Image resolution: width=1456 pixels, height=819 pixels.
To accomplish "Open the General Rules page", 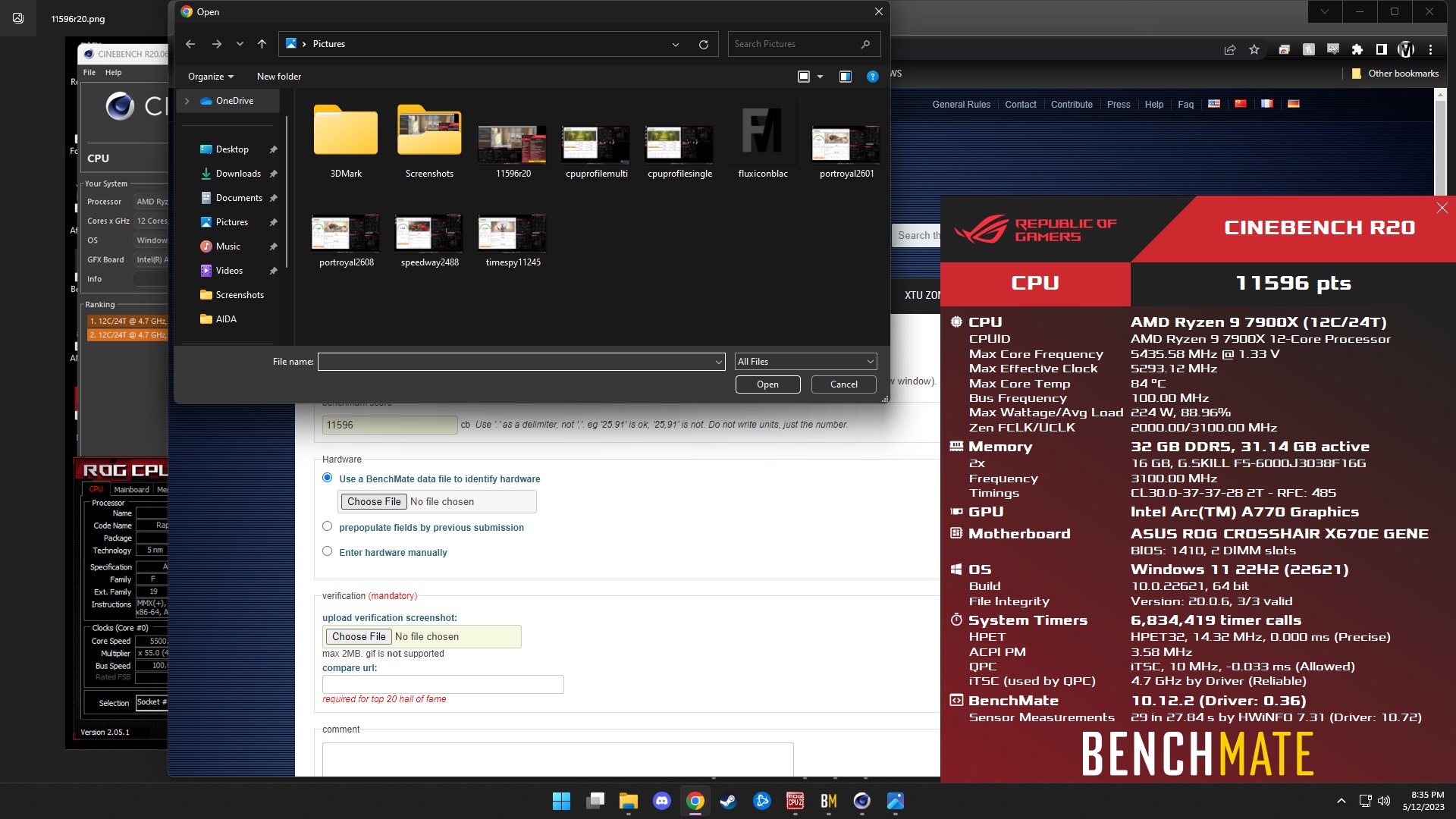I will (961, 105).
